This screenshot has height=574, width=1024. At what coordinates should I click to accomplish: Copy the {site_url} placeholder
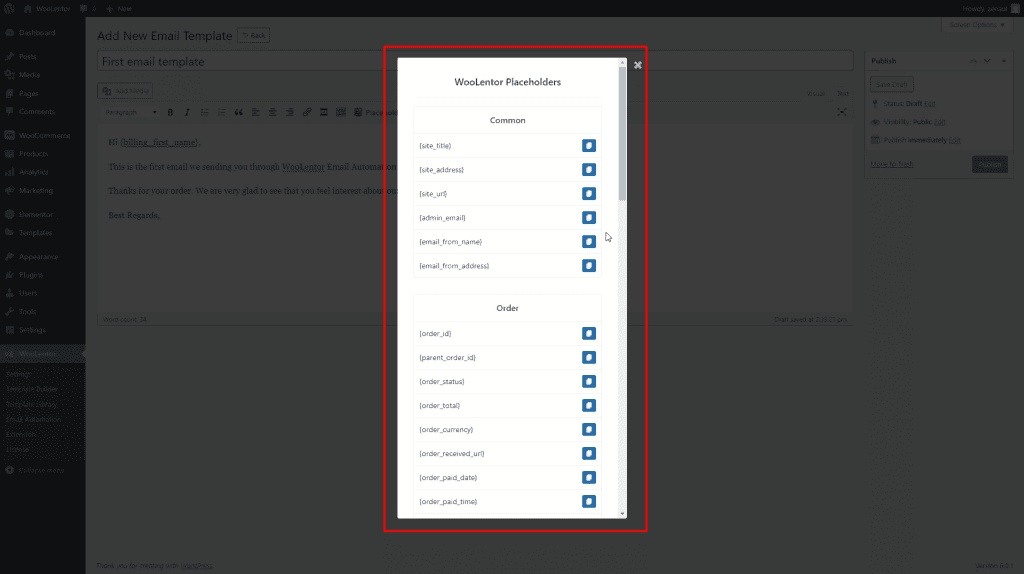[589, 194]
